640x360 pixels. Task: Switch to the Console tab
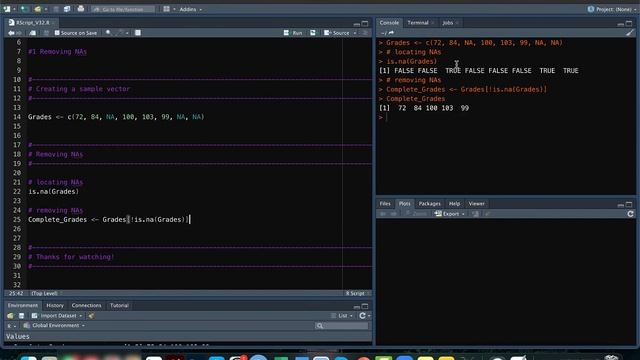tap(389, 23)
